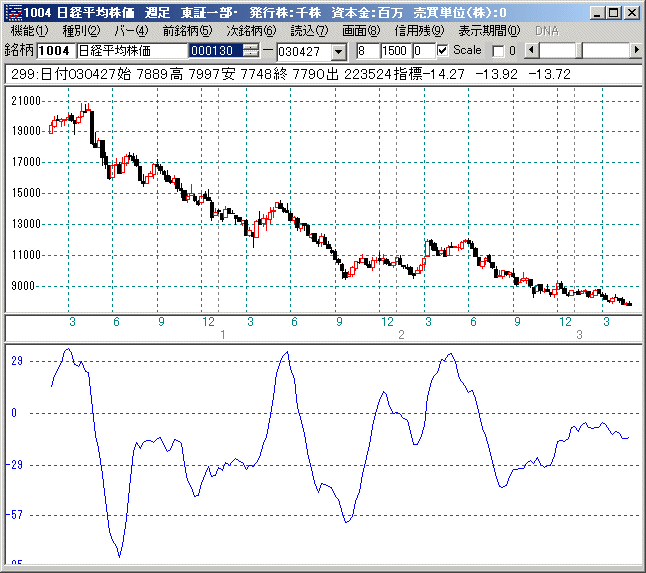
Task: Expand the end date dropdown 030427
Action: point(339,52)
